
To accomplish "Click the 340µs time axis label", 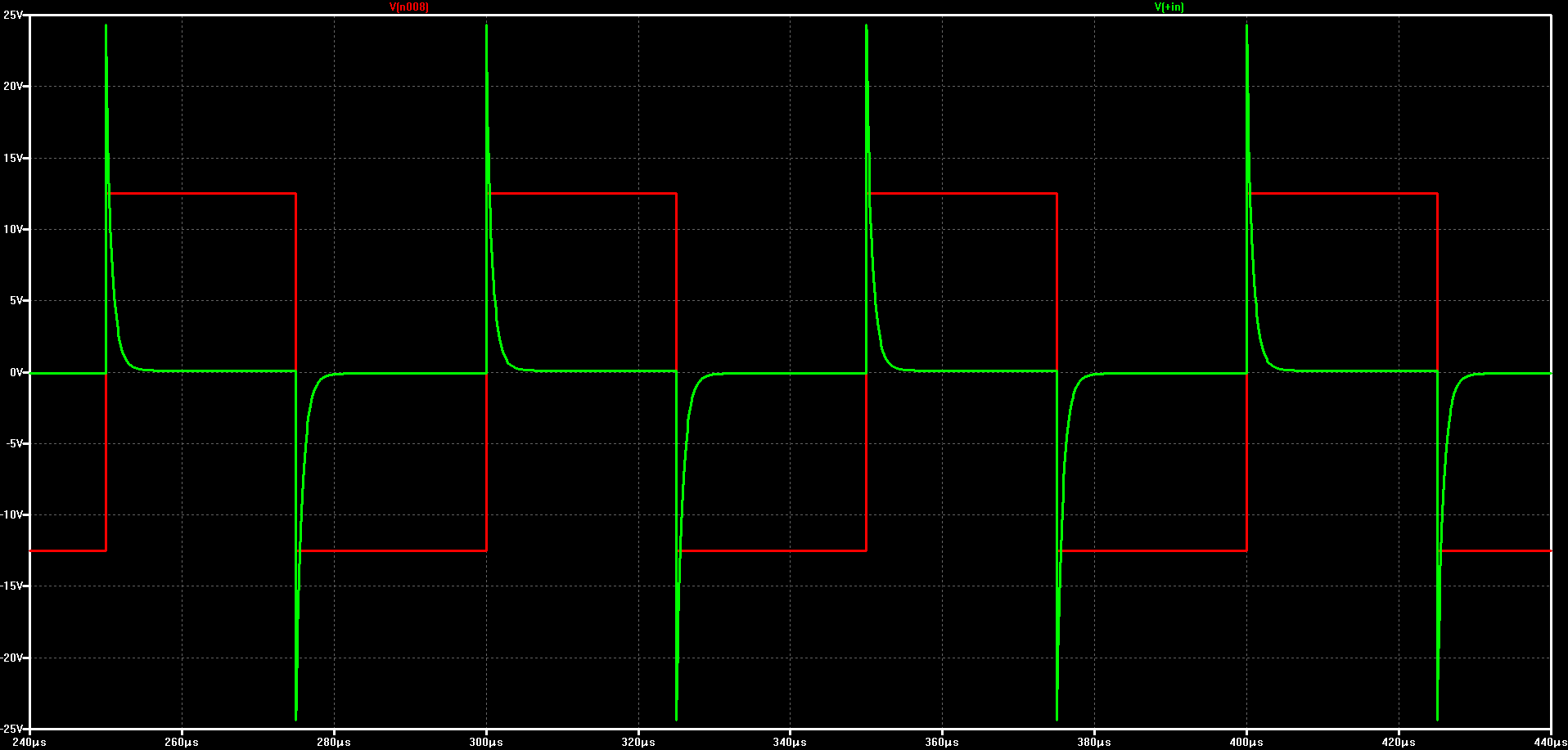I will (x=790, y=742).
